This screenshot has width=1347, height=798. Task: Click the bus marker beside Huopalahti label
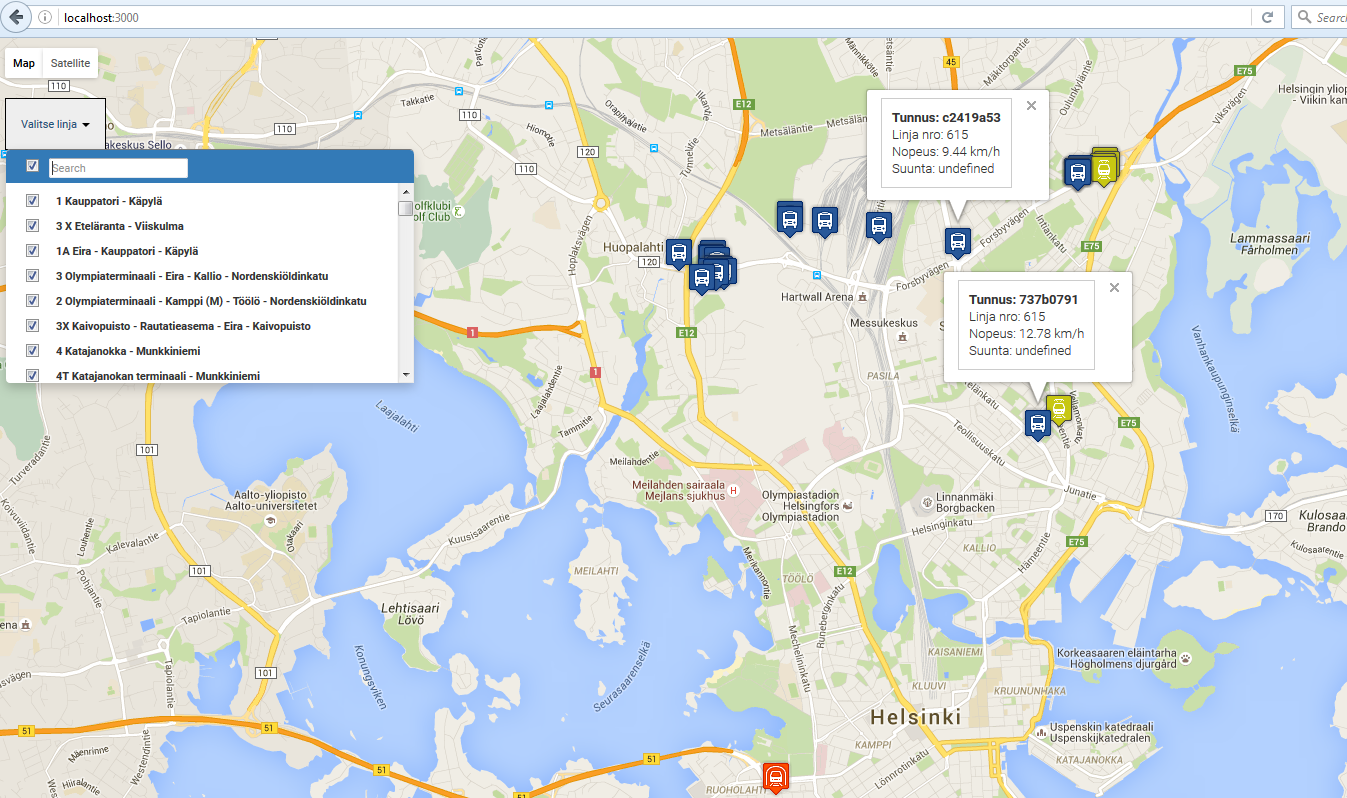(x=678, y=253)
